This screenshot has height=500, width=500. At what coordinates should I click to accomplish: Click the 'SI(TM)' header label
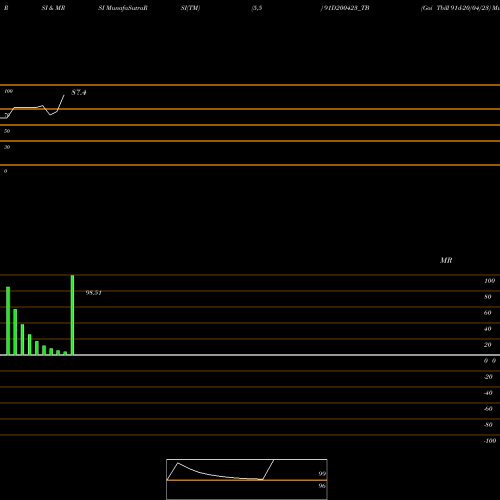[x=190, y=8]
